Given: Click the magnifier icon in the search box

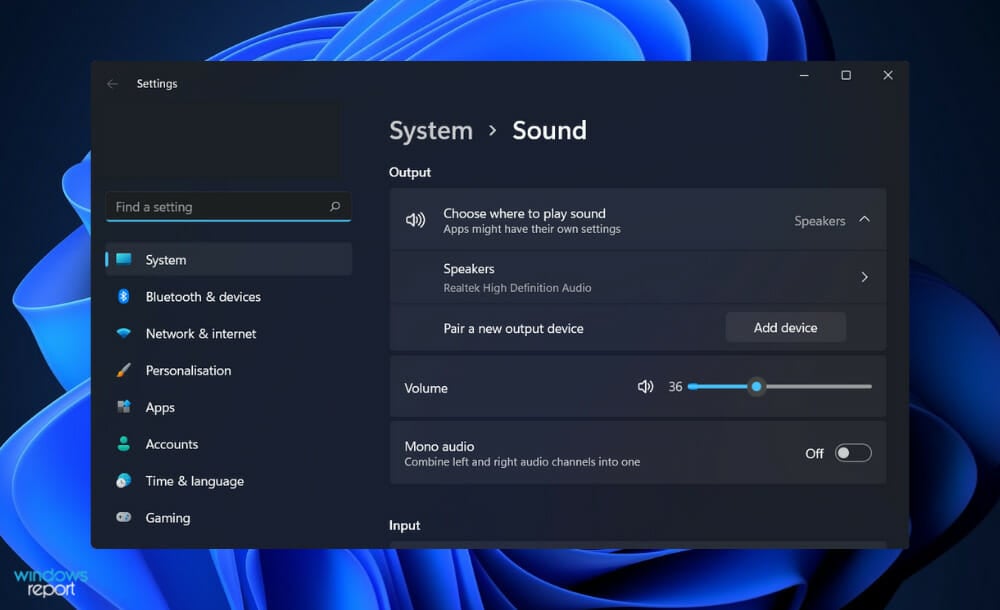Looking at the screenshot, I should pyautogui.click(x=335, y=206).
